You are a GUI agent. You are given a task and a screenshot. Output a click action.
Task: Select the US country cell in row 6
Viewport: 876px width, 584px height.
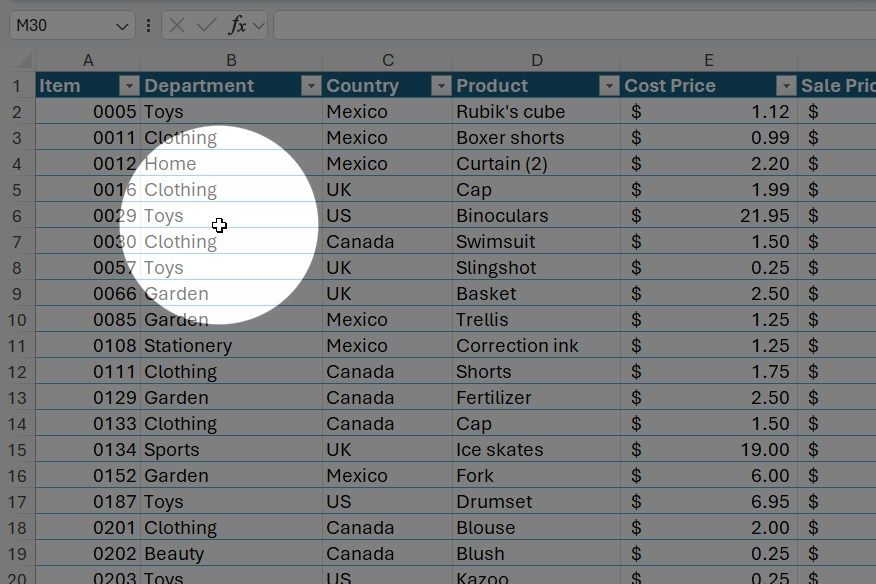388,216
